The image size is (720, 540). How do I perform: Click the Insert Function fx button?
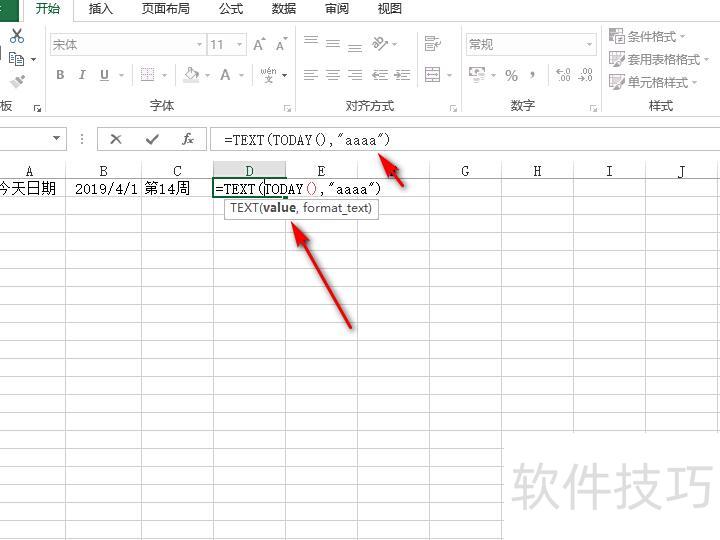[188, 139]
